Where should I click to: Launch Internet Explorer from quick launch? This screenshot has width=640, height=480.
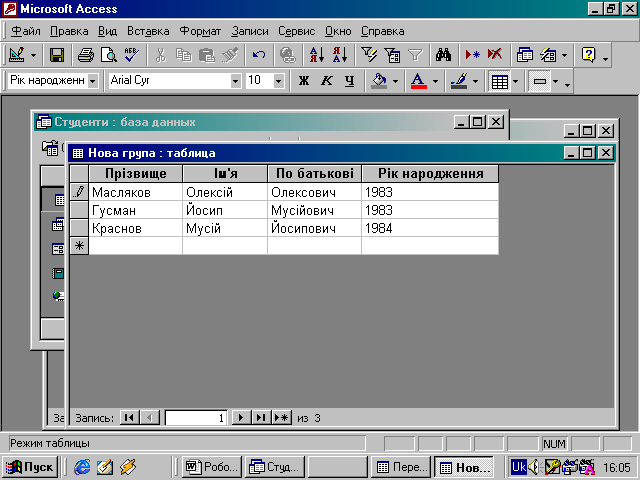(82, 467)
